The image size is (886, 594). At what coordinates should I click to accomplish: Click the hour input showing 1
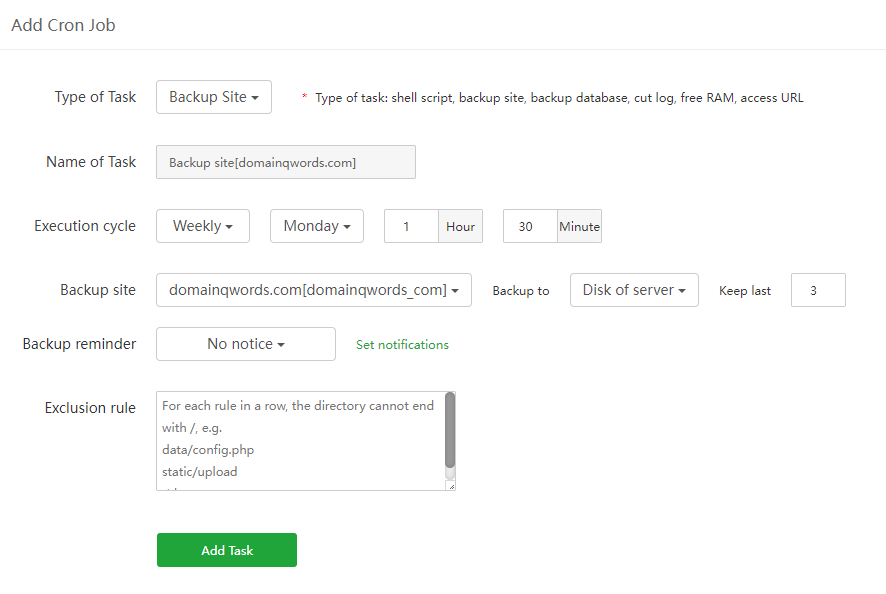(x=411, y=226)
